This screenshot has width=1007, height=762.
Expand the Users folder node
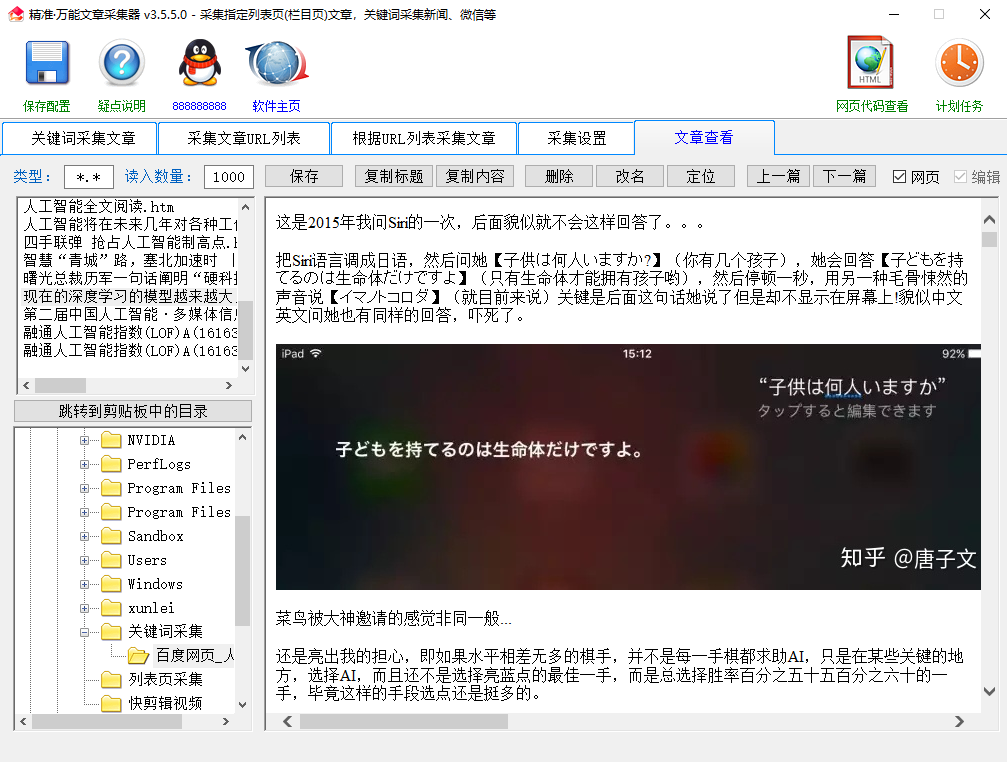point(86,559)
